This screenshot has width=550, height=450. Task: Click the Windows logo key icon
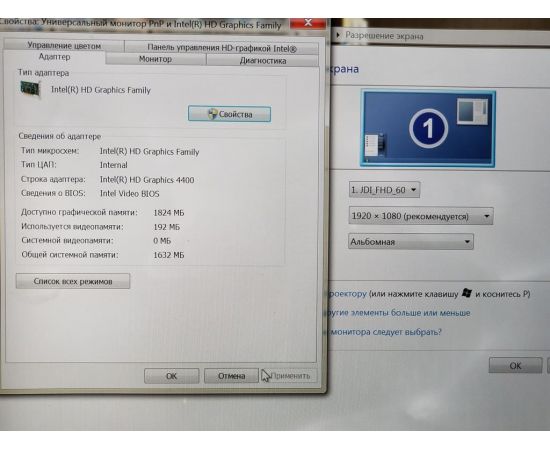click(467, 293)
